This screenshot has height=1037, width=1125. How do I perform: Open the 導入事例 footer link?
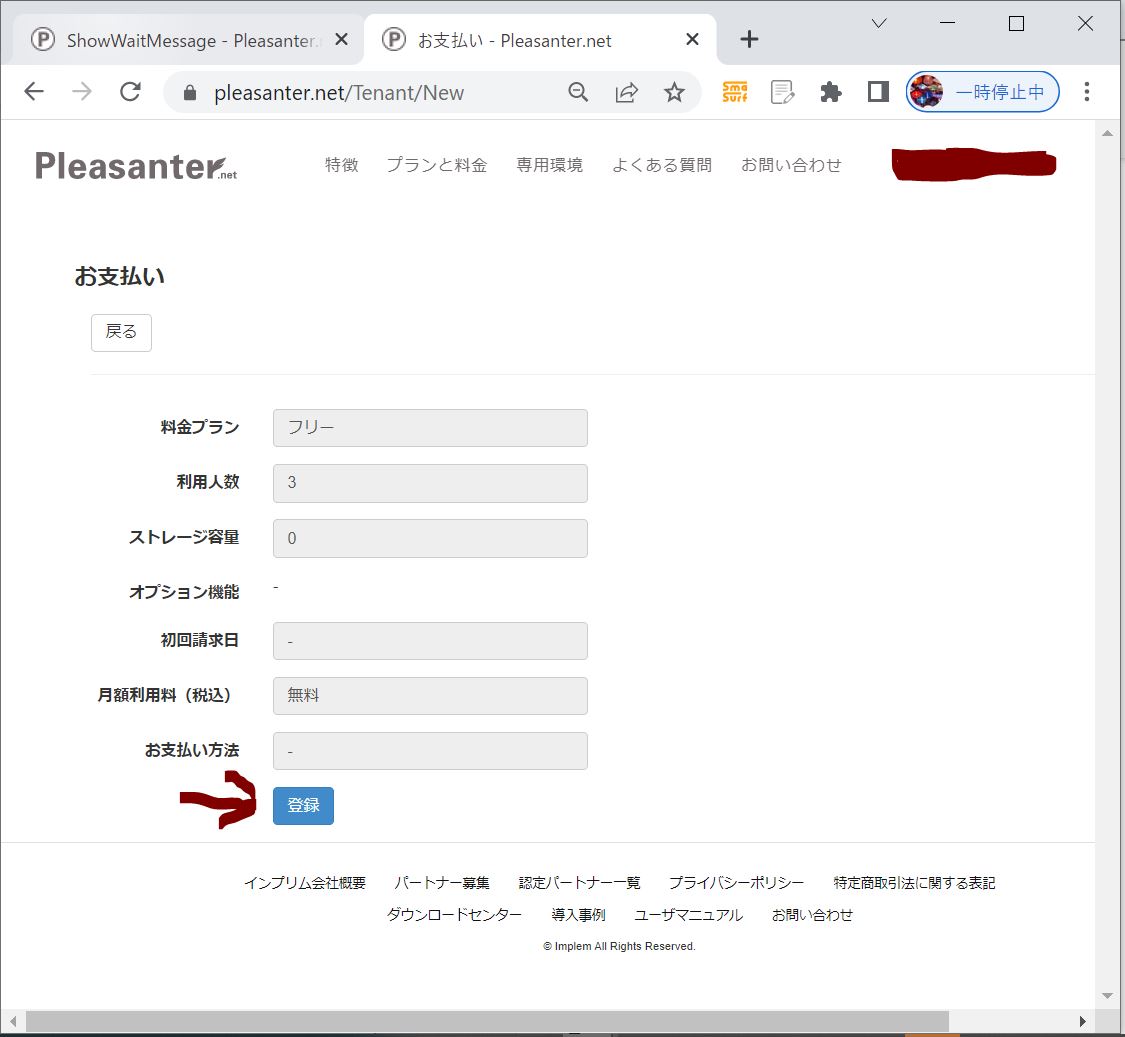[578, 915]
